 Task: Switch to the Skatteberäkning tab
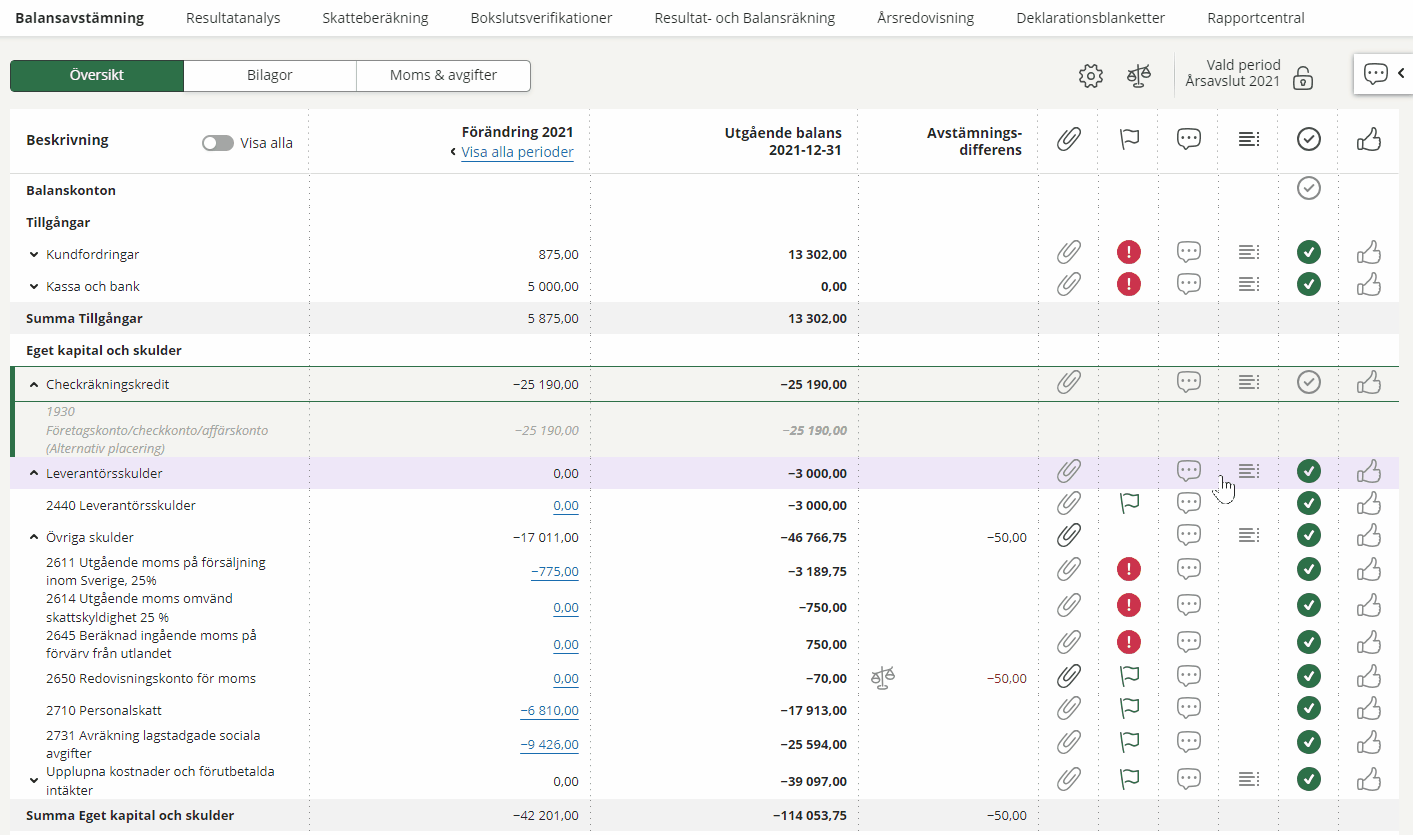tap(375, 18)
